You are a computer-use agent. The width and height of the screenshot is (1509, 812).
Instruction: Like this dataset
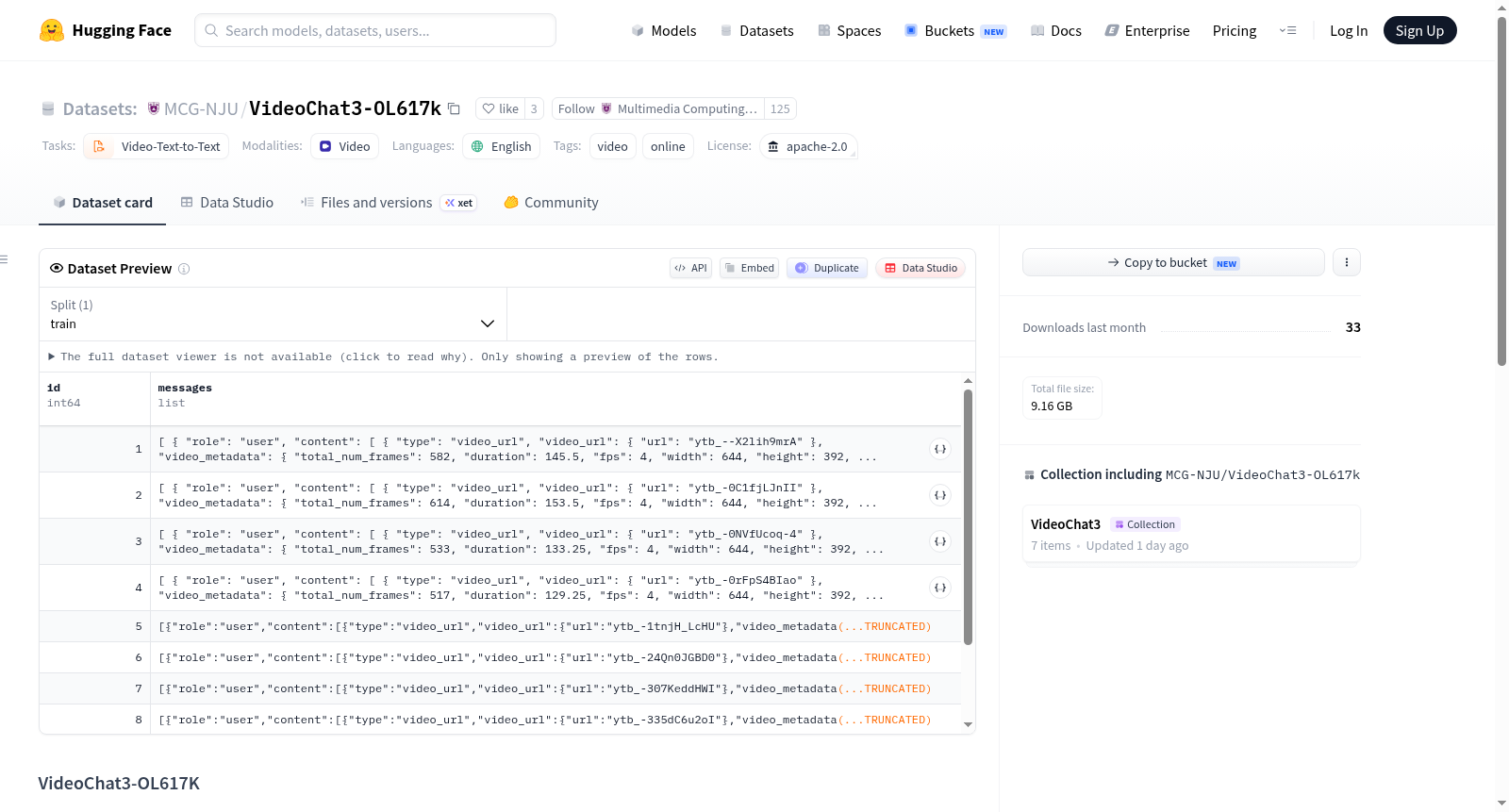point(500,108)
